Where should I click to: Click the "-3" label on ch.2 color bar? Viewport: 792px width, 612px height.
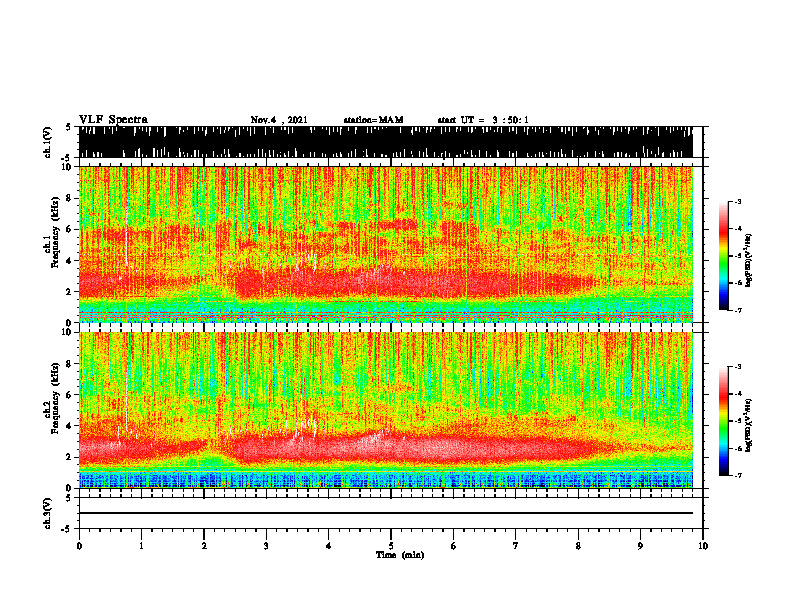pos(738,367)
